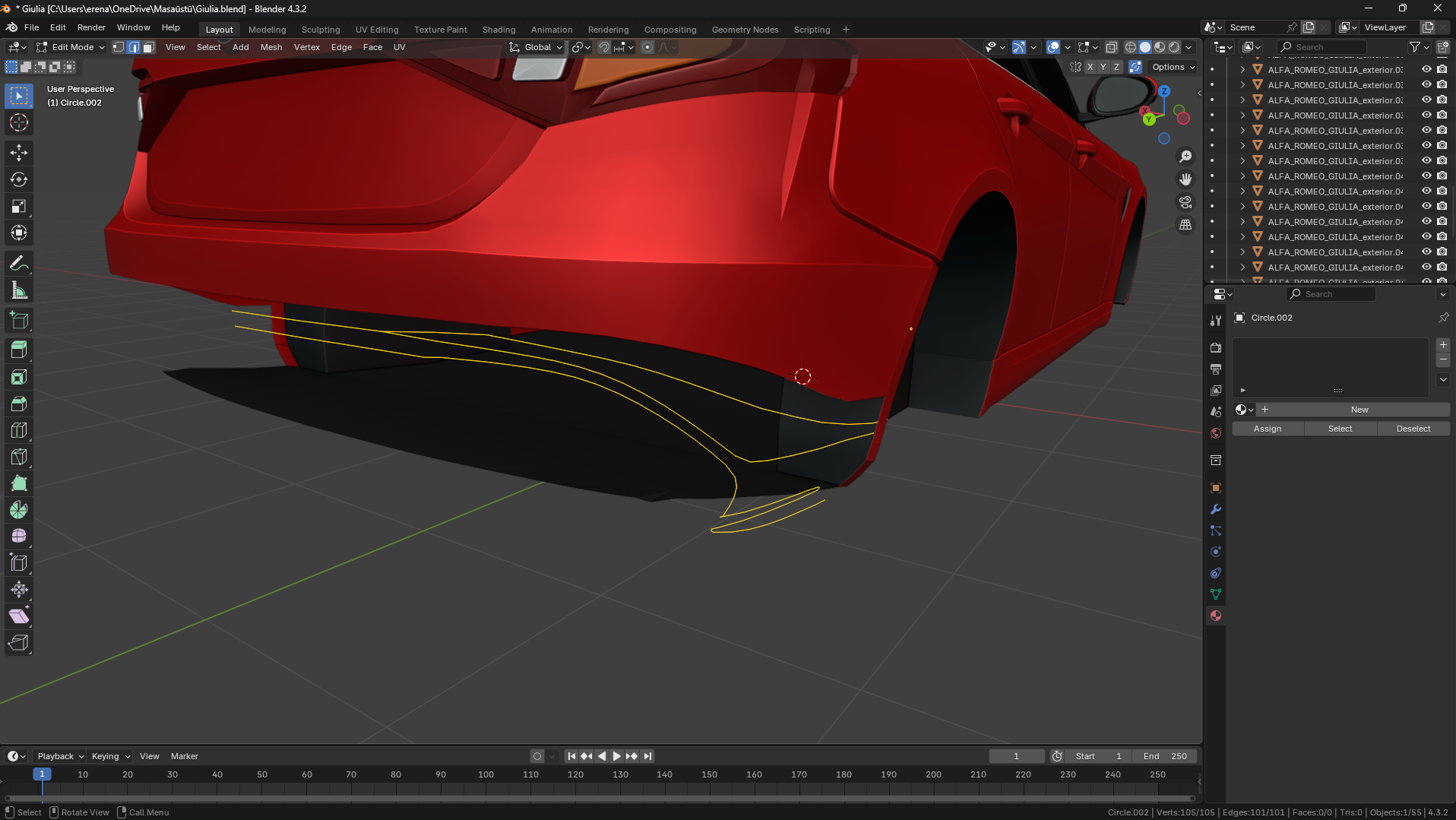
Task: Select the Move tool in the toolbar
Action: point(19,153)
